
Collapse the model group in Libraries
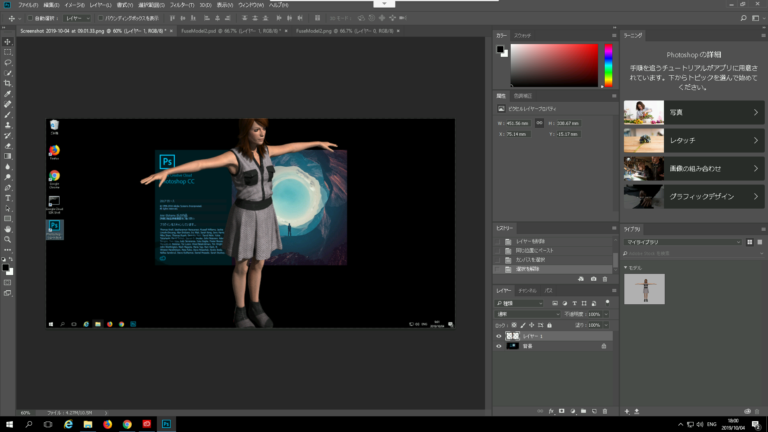[625, 268]
